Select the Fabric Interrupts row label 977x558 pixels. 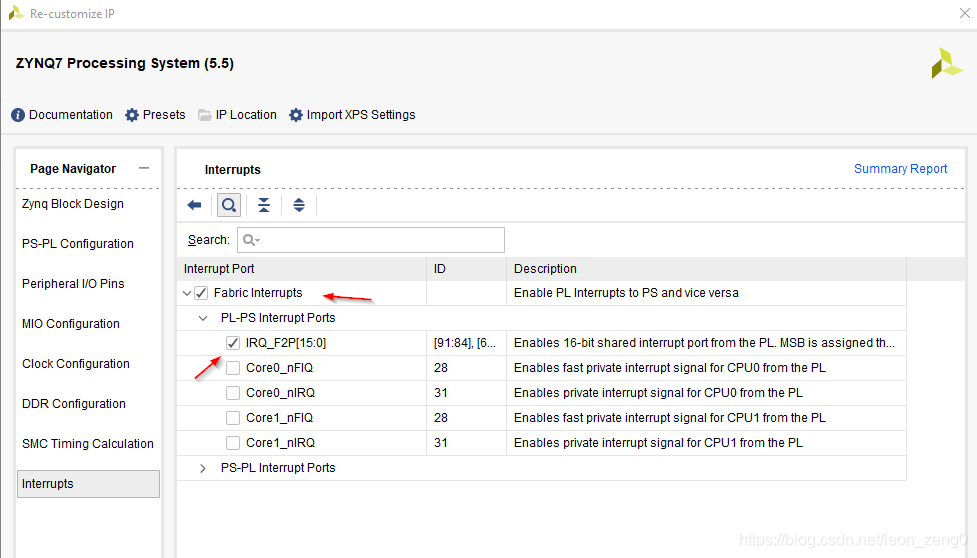[x=258, y=293]
